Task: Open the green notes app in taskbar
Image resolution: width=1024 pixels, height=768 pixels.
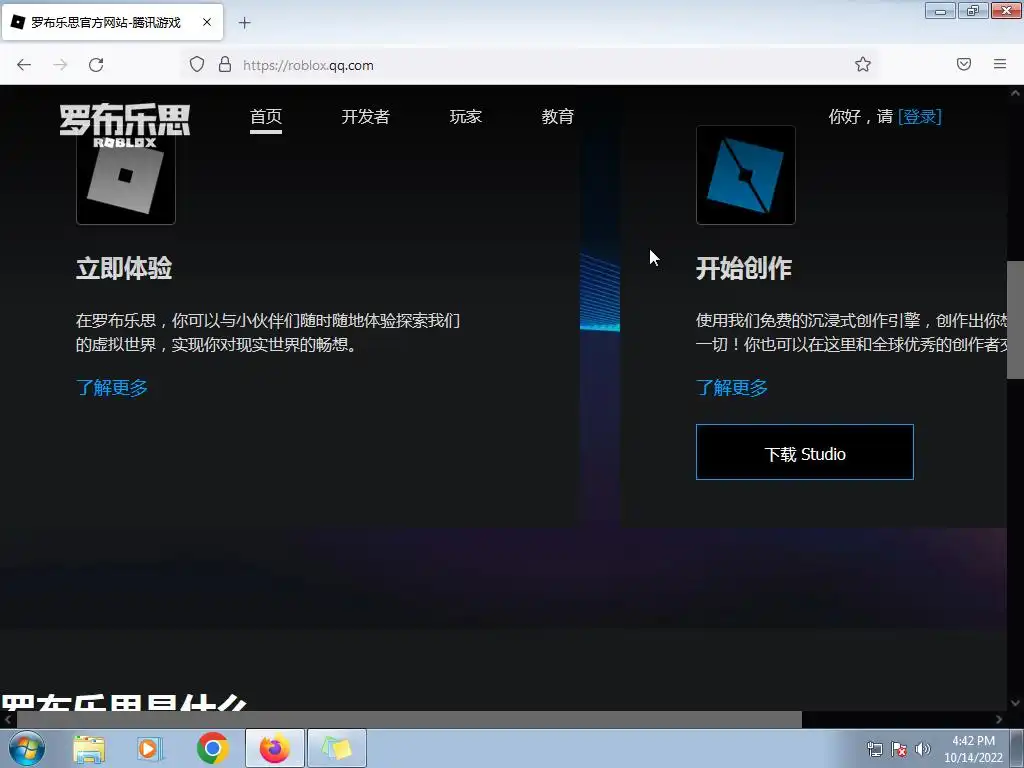Action: (x=337, y=748)
